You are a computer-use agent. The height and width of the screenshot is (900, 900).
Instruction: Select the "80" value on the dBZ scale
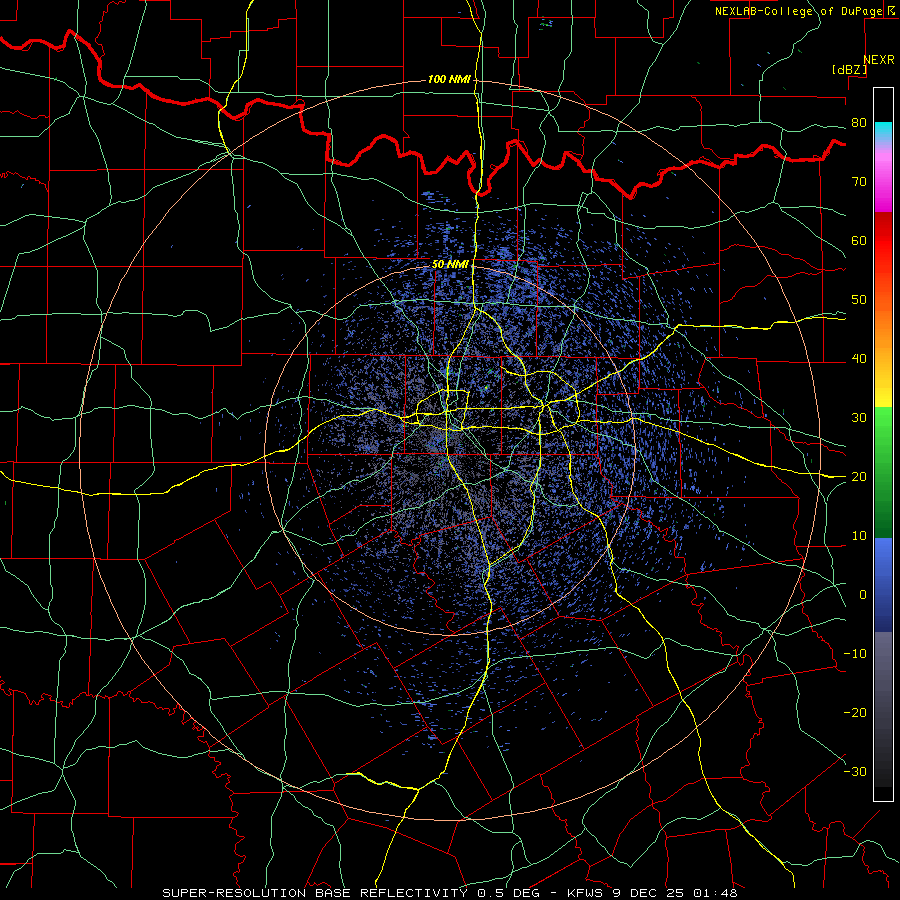click(x=859, y=123)
